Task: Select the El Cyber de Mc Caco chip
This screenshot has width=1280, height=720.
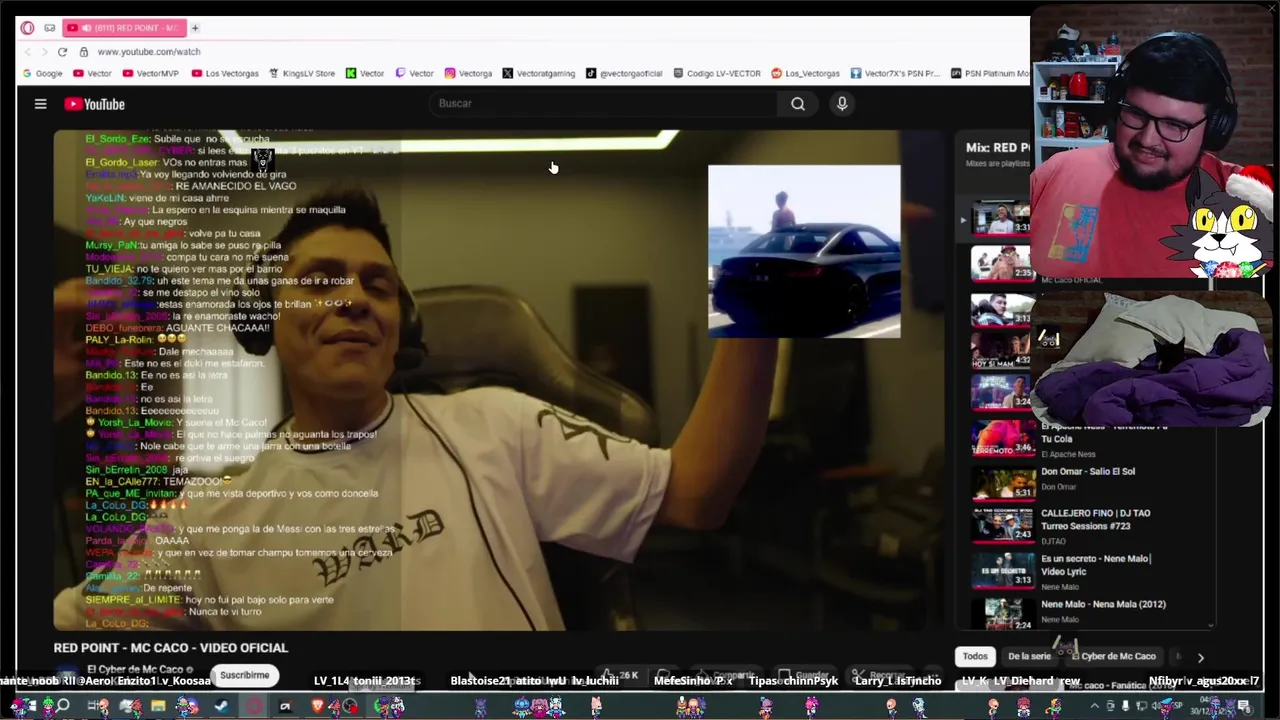Action: point(1113,656)
